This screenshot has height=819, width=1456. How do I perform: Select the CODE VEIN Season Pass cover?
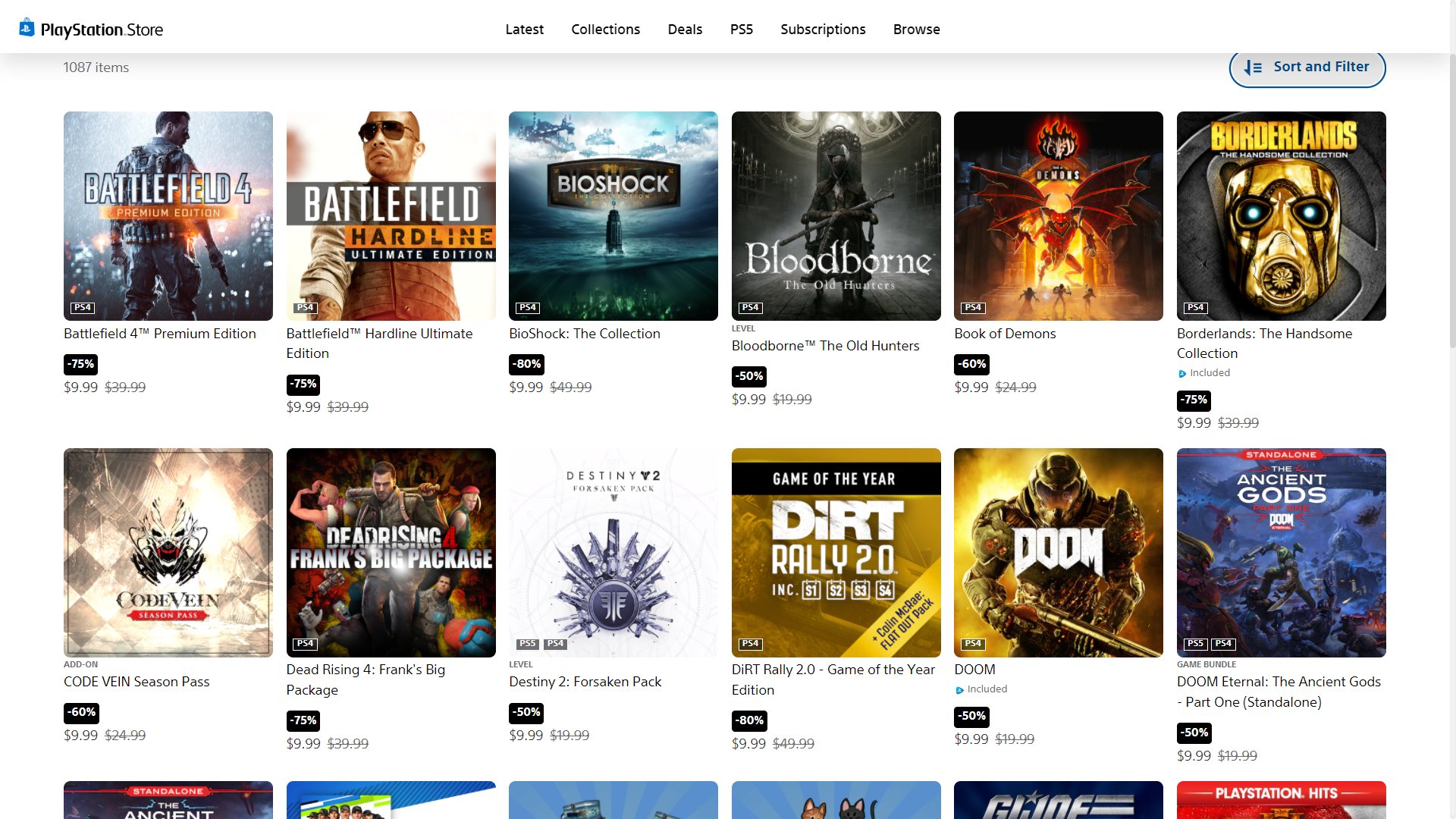168,552
